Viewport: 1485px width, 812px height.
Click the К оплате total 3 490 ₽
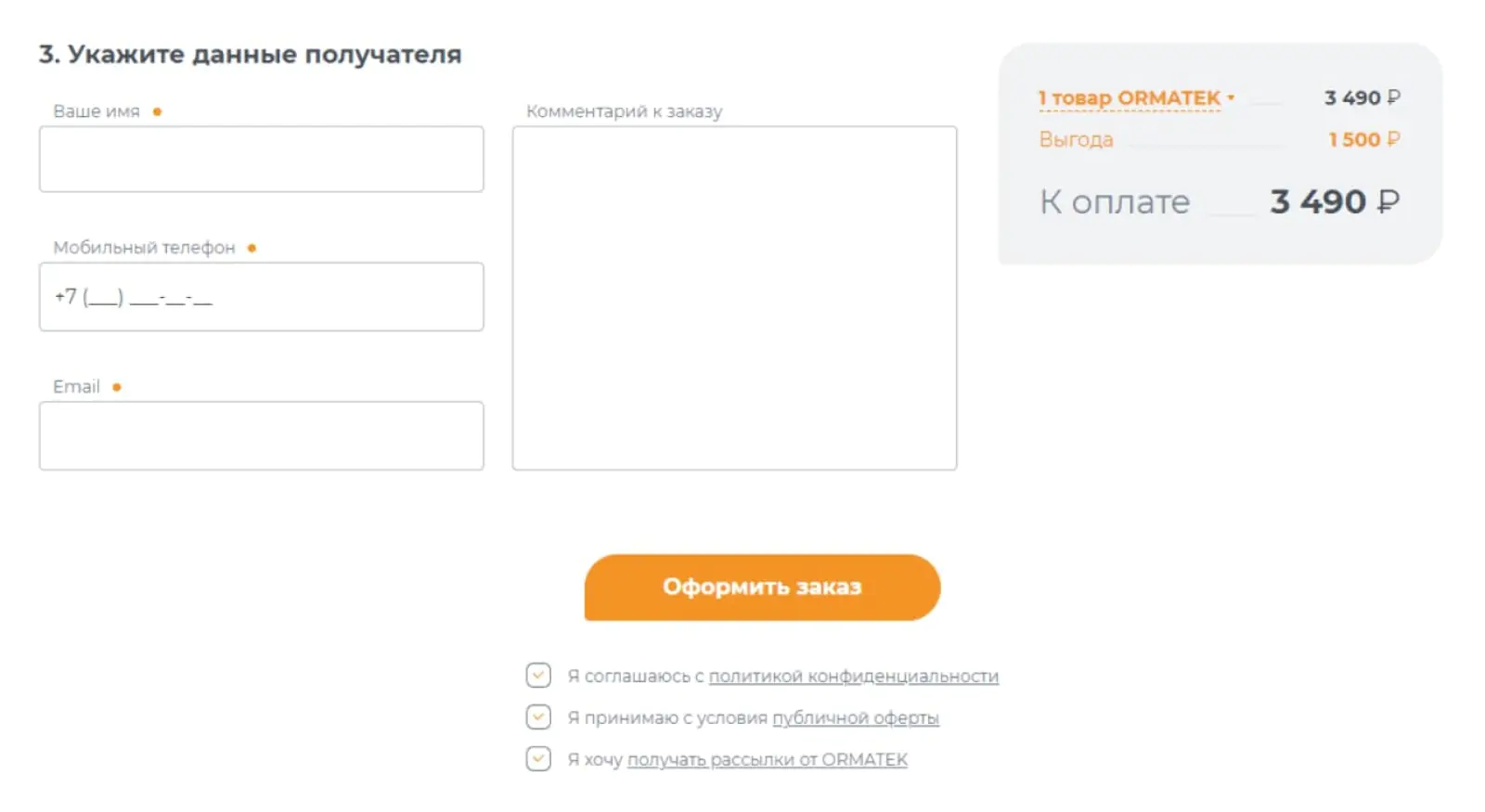pyautogui.click(x=1335, y=201)
